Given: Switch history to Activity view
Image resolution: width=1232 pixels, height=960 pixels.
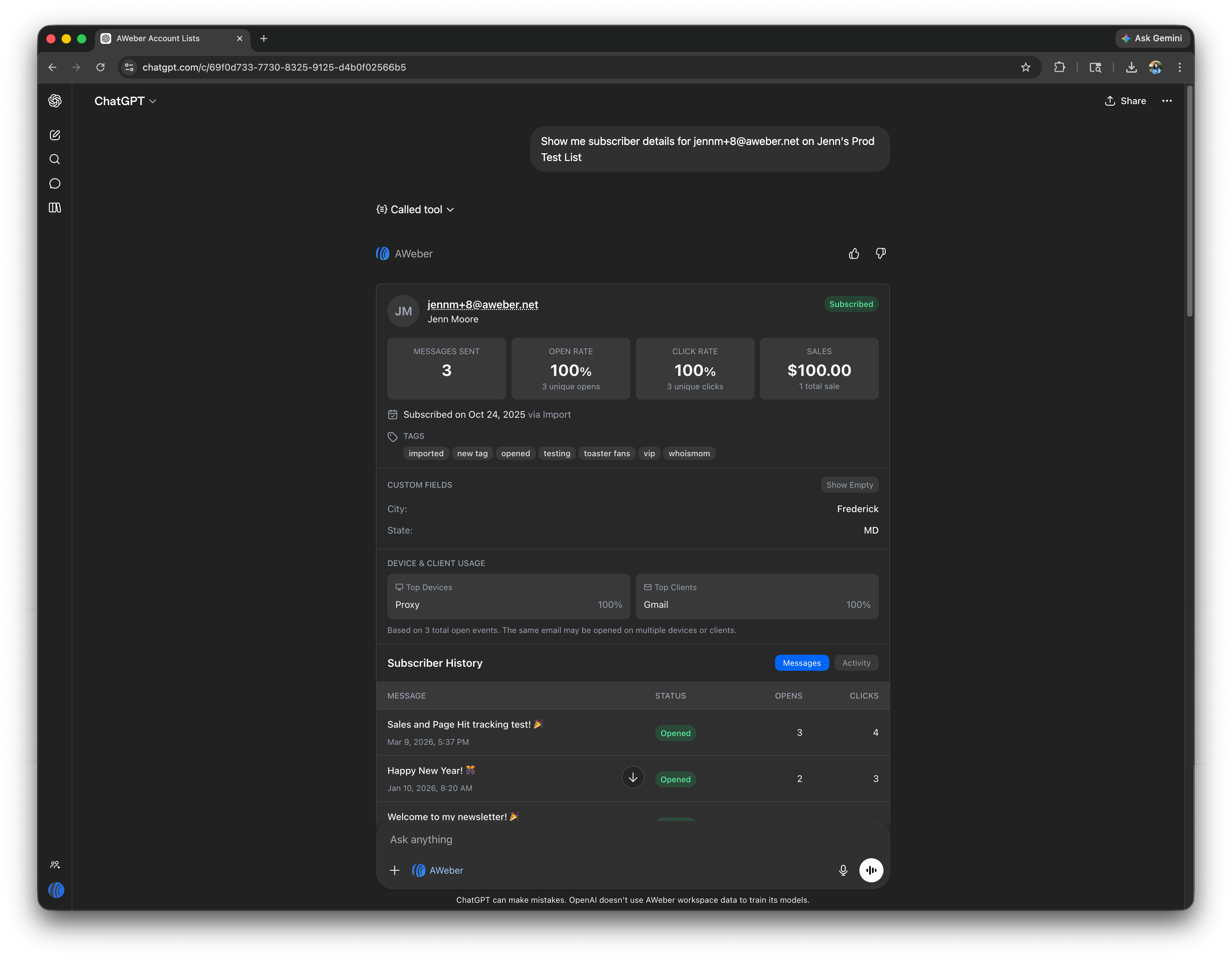Looking at the screenshot, I should coord(856,663).
